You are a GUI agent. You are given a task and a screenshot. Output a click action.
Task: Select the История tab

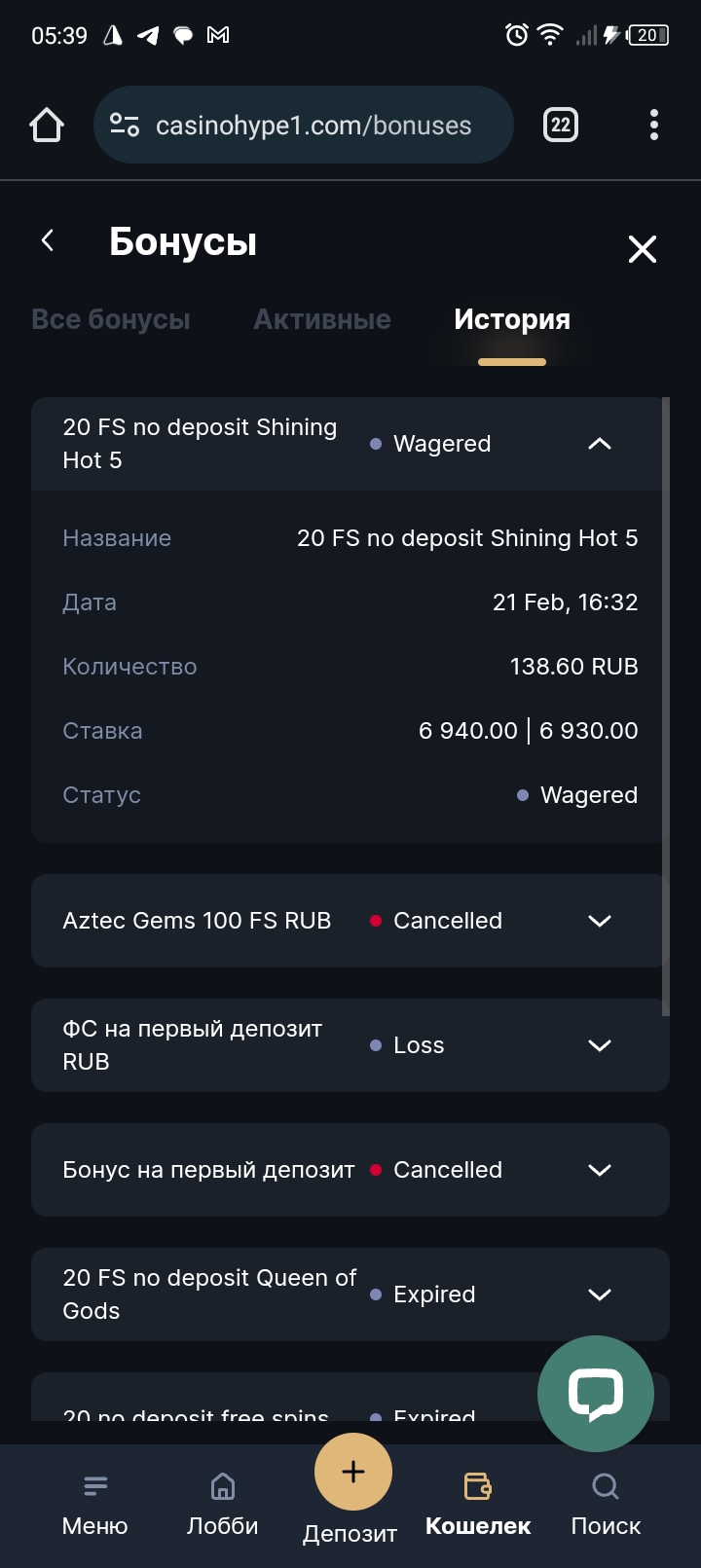pos(512,319)
